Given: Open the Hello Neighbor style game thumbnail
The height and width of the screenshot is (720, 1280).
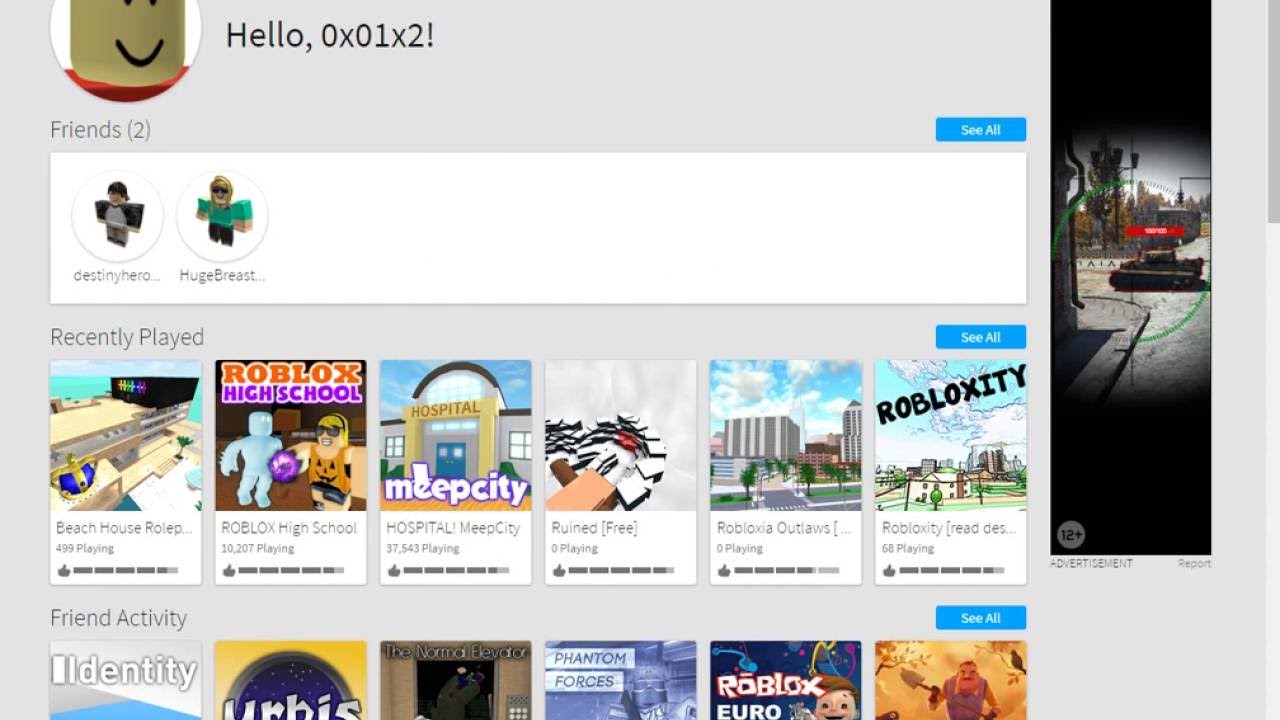Looking at the screenshot, I should pos(951,680).
